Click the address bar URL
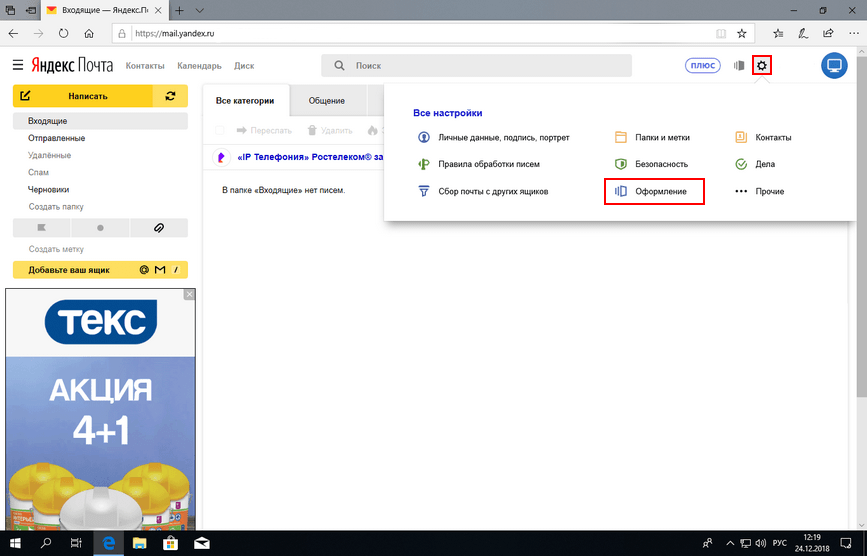 point(175,33)
